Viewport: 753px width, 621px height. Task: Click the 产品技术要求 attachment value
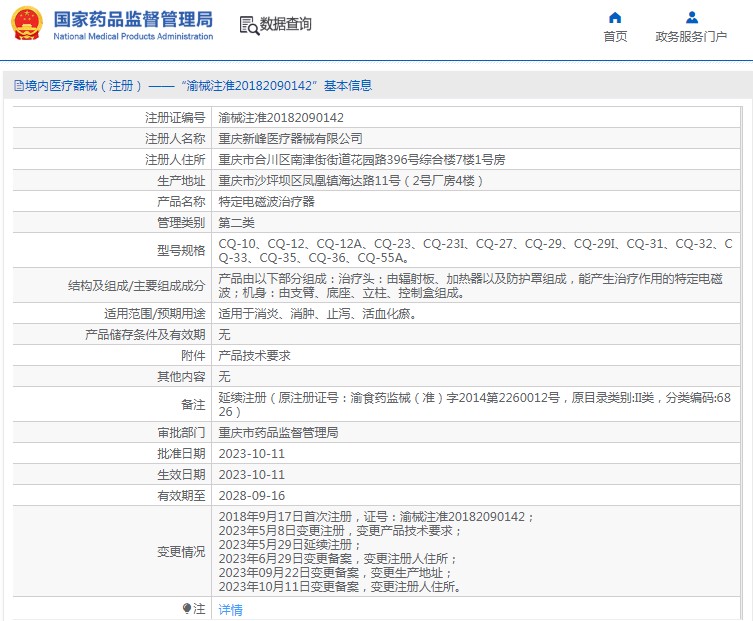coord(255,355)
